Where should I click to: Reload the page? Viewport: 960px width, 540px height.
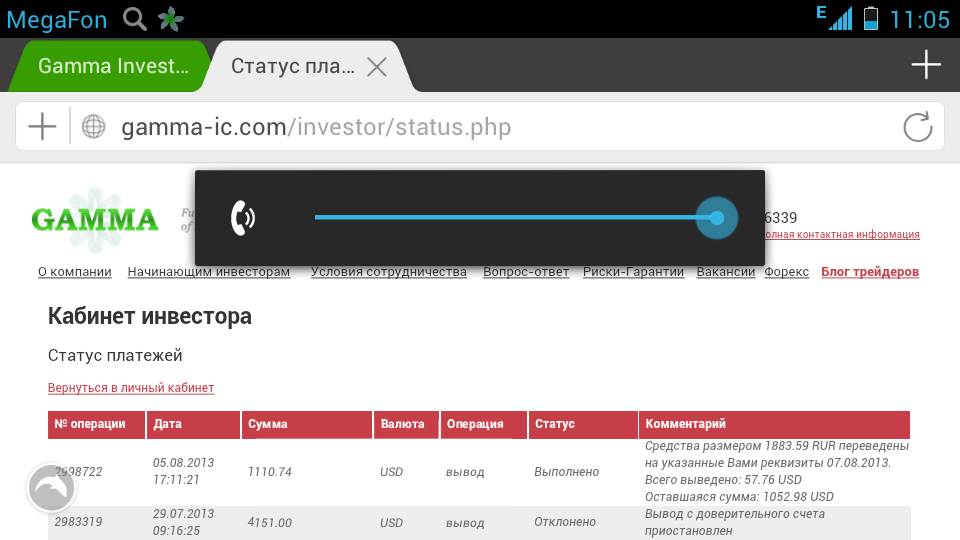click(x=918, y=127)
